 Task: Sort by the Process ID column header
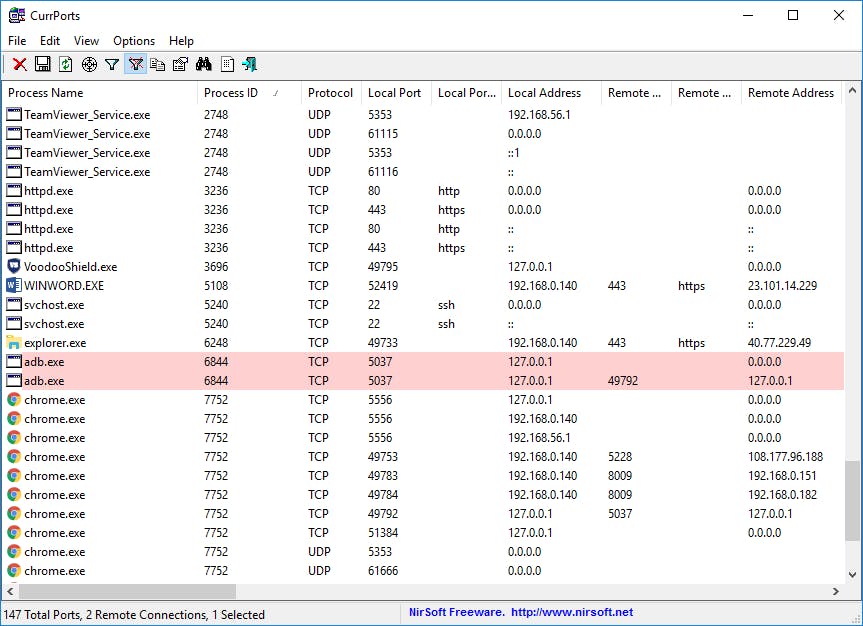(x=249, y=93)
